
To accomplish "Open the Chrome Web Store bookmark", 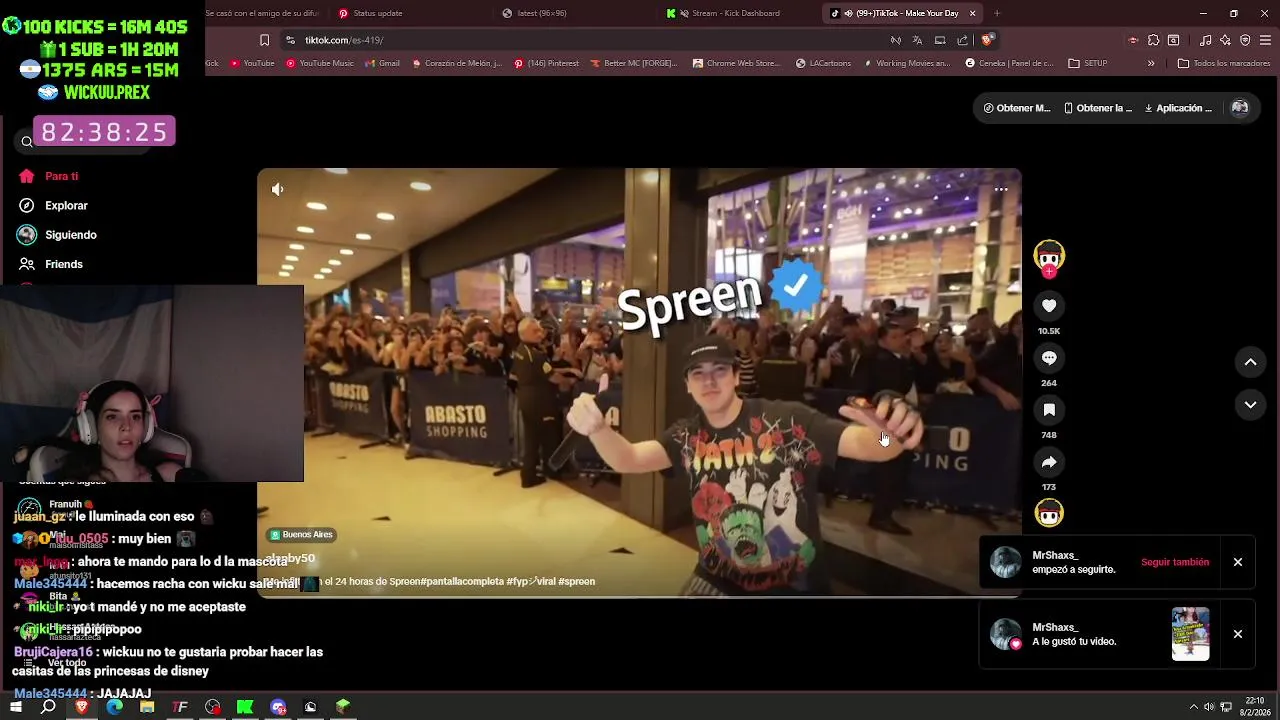I will pyautogui.click(x=736, y=63).
